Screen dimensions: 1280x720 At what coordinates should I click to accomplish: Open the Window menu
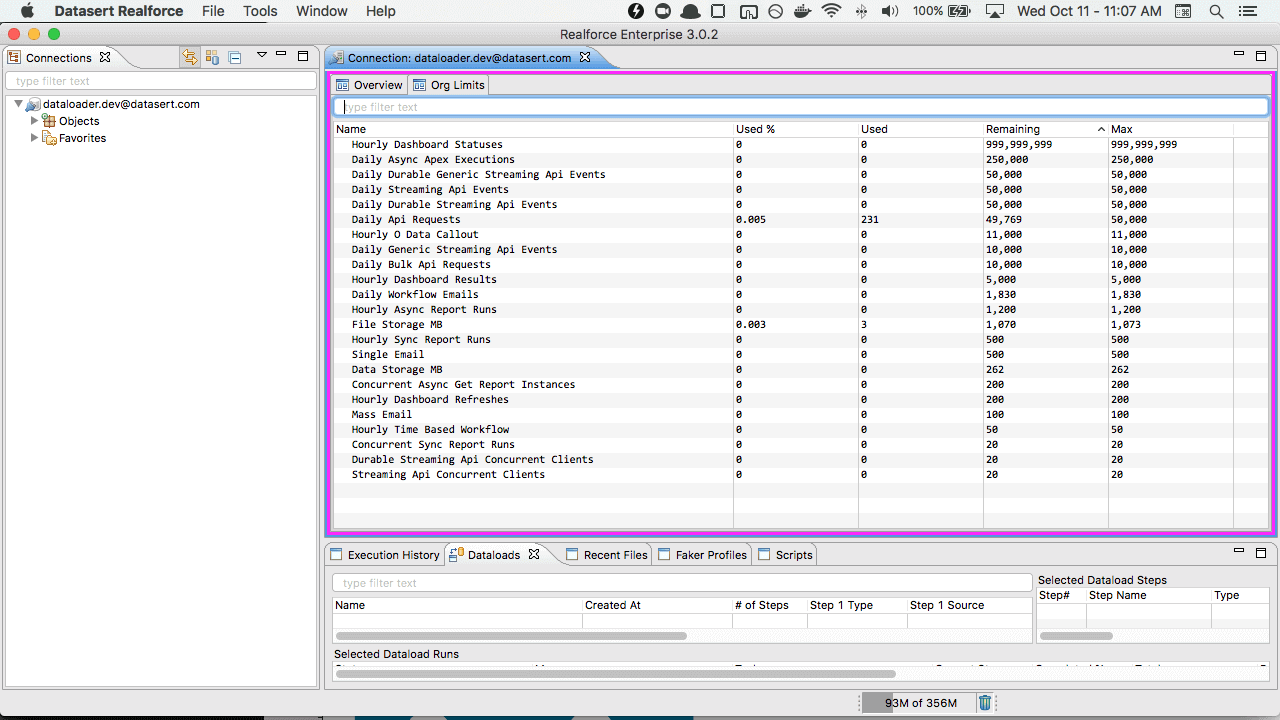(322, 11)
